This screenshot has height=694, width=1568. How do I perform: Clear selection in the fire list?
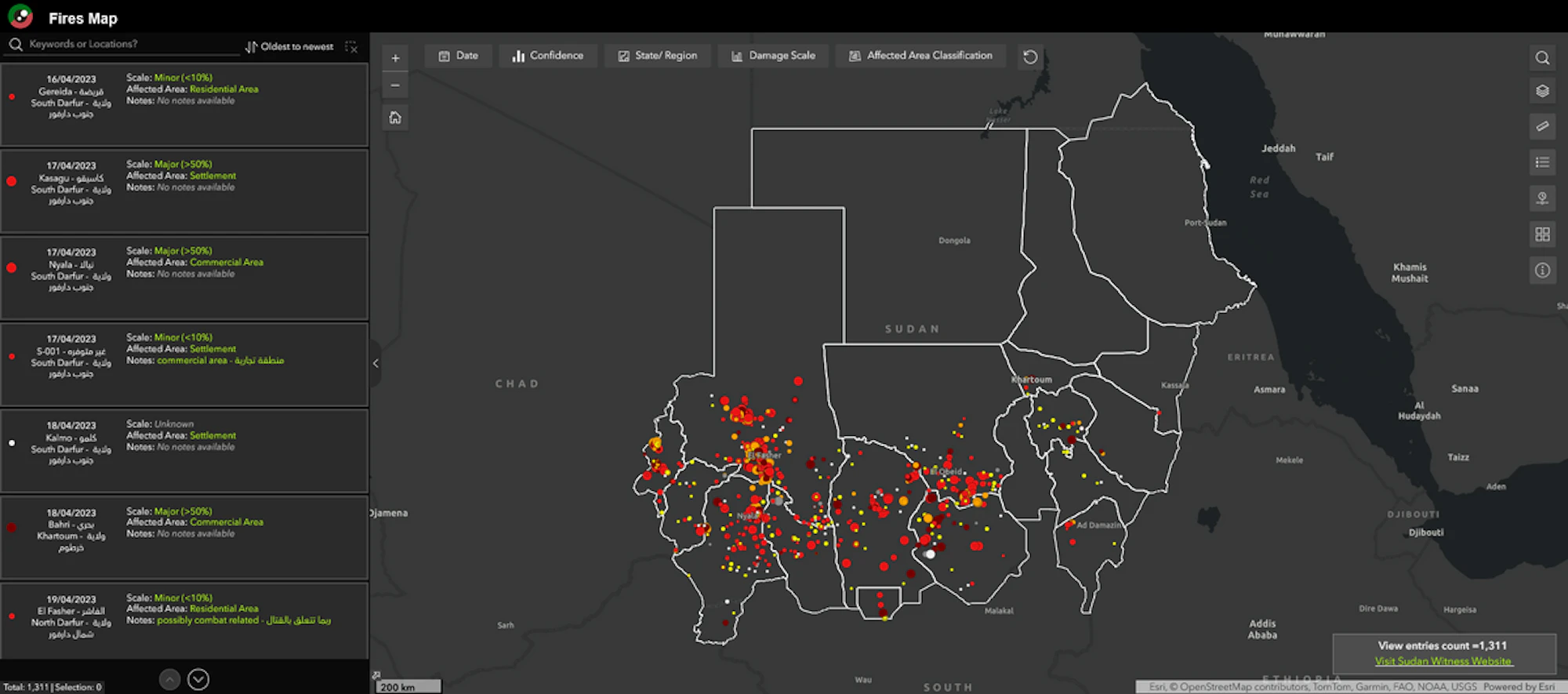[351, 47]
